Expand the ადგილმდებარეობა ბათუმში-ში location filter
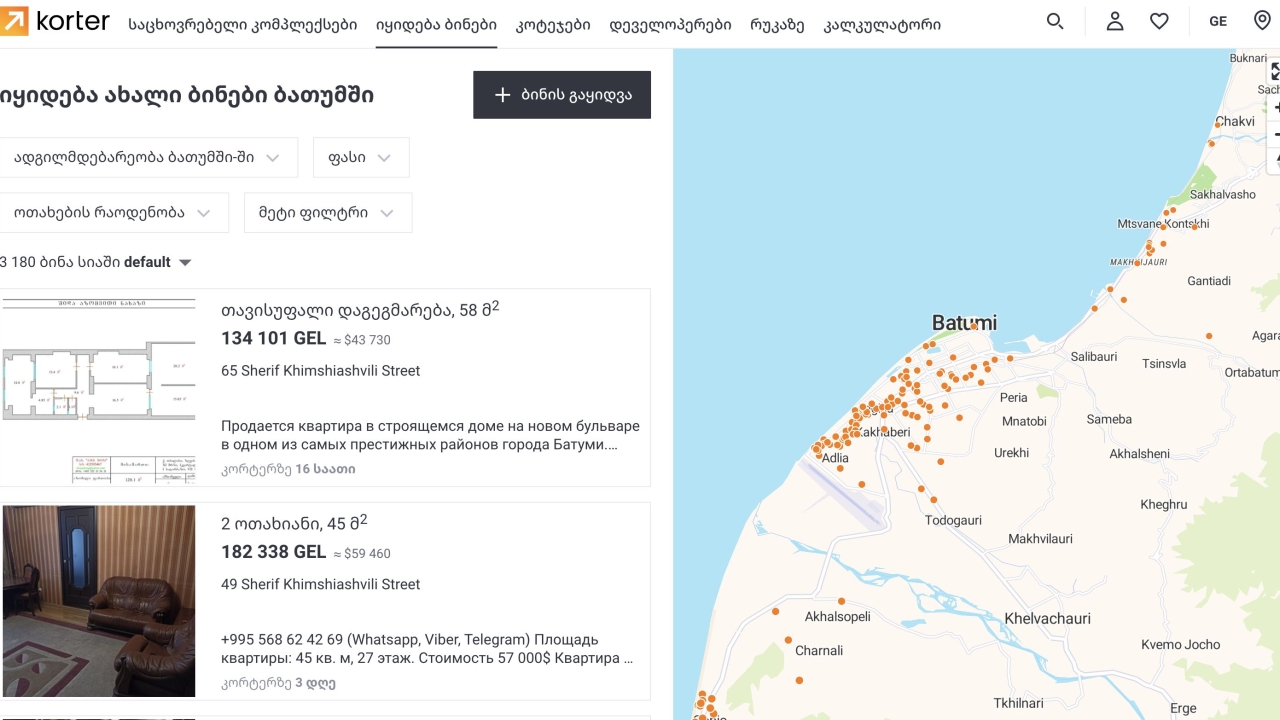Screen dimensions: 1280x720 148,158
